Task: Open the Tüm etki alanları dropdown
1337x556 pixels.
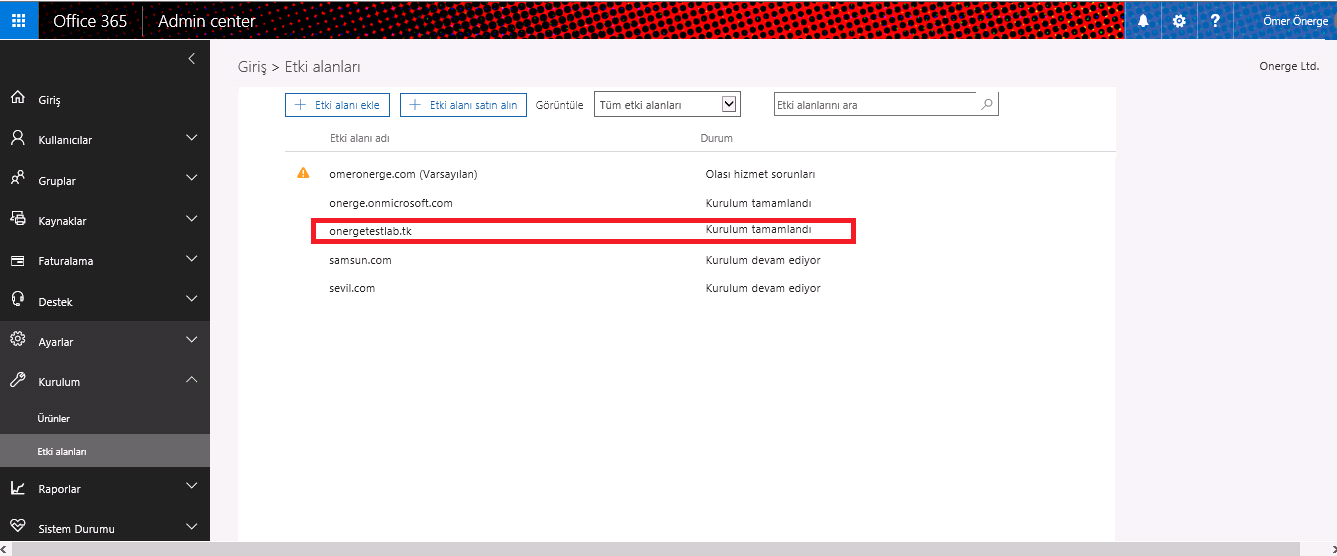Action: coord(666,104)
